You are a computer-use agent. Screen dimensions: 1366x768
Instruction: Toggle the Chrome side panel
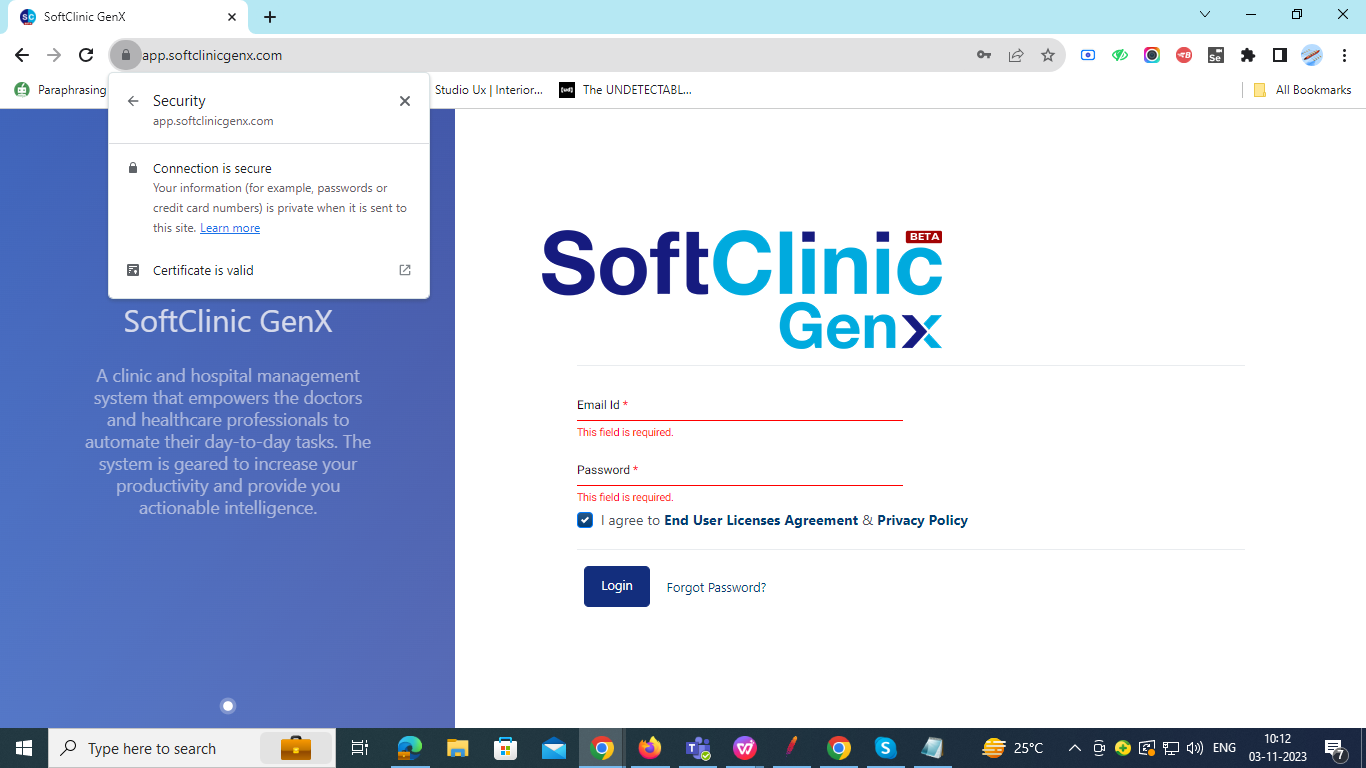pyautogui.click(x=1279, y=55)
